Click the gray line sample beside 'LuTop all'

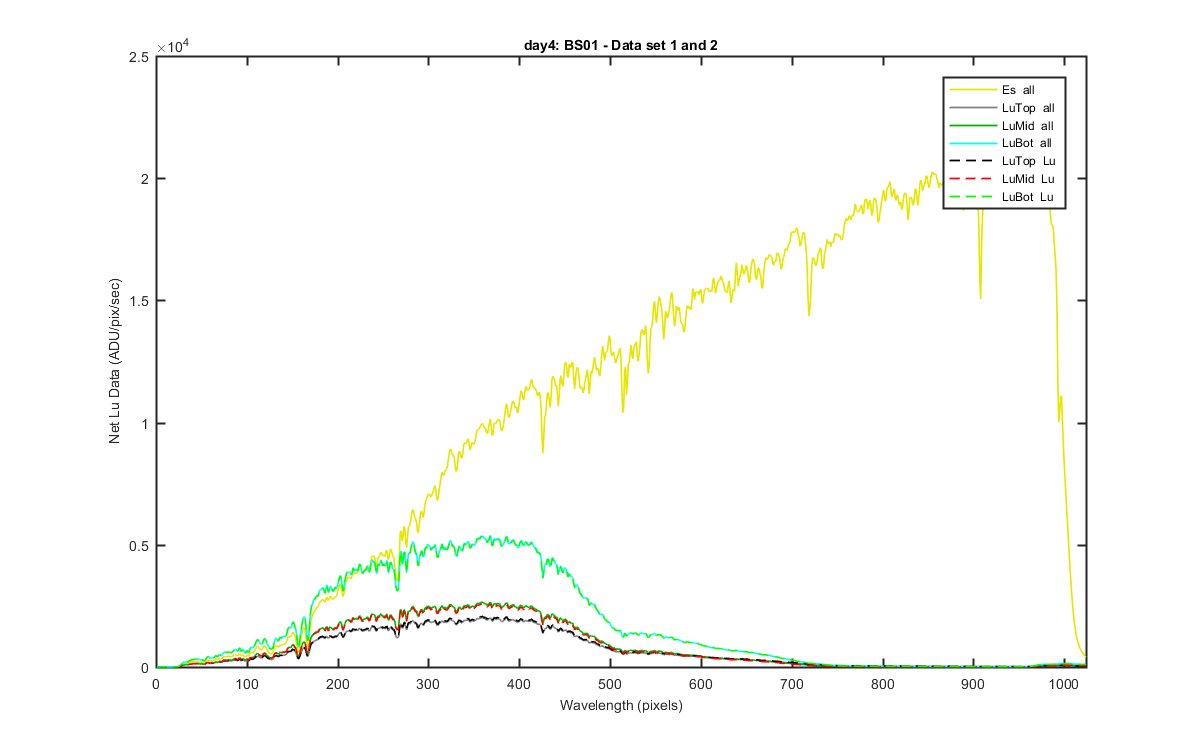click(x=971, y=108)
